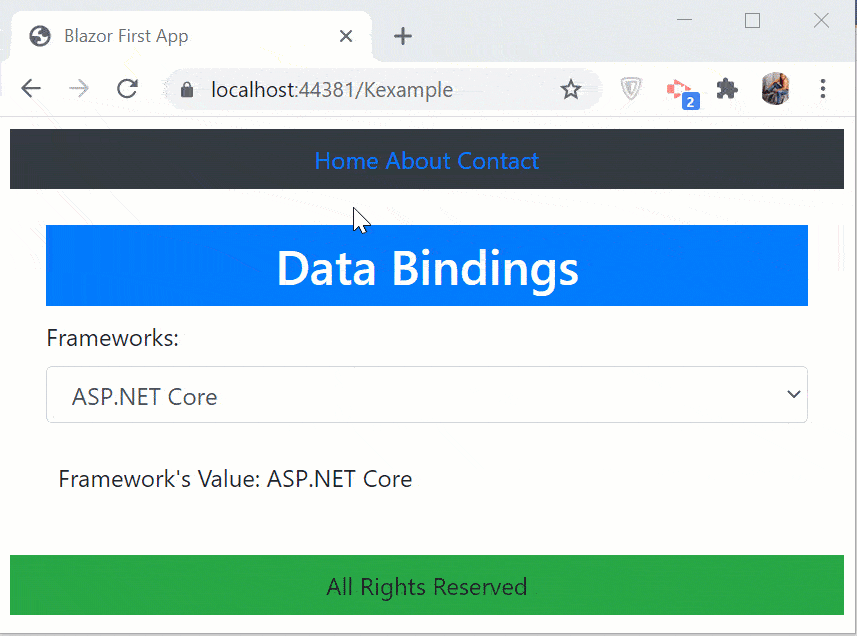Reload the current page
This screenshot has width=857, height=636.
click(127, 89)
